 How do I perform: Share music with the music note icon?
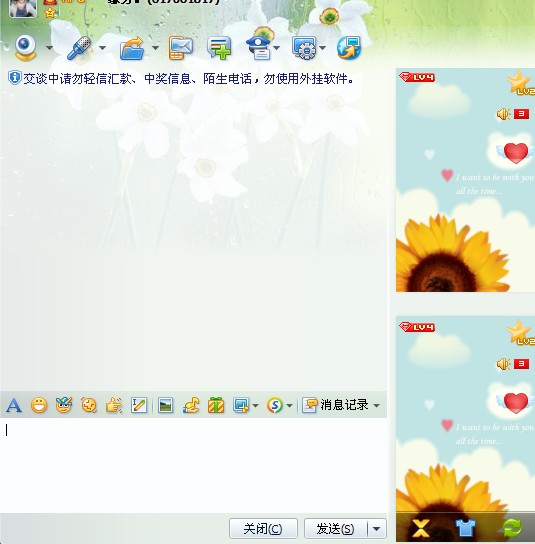coord(191,405)
